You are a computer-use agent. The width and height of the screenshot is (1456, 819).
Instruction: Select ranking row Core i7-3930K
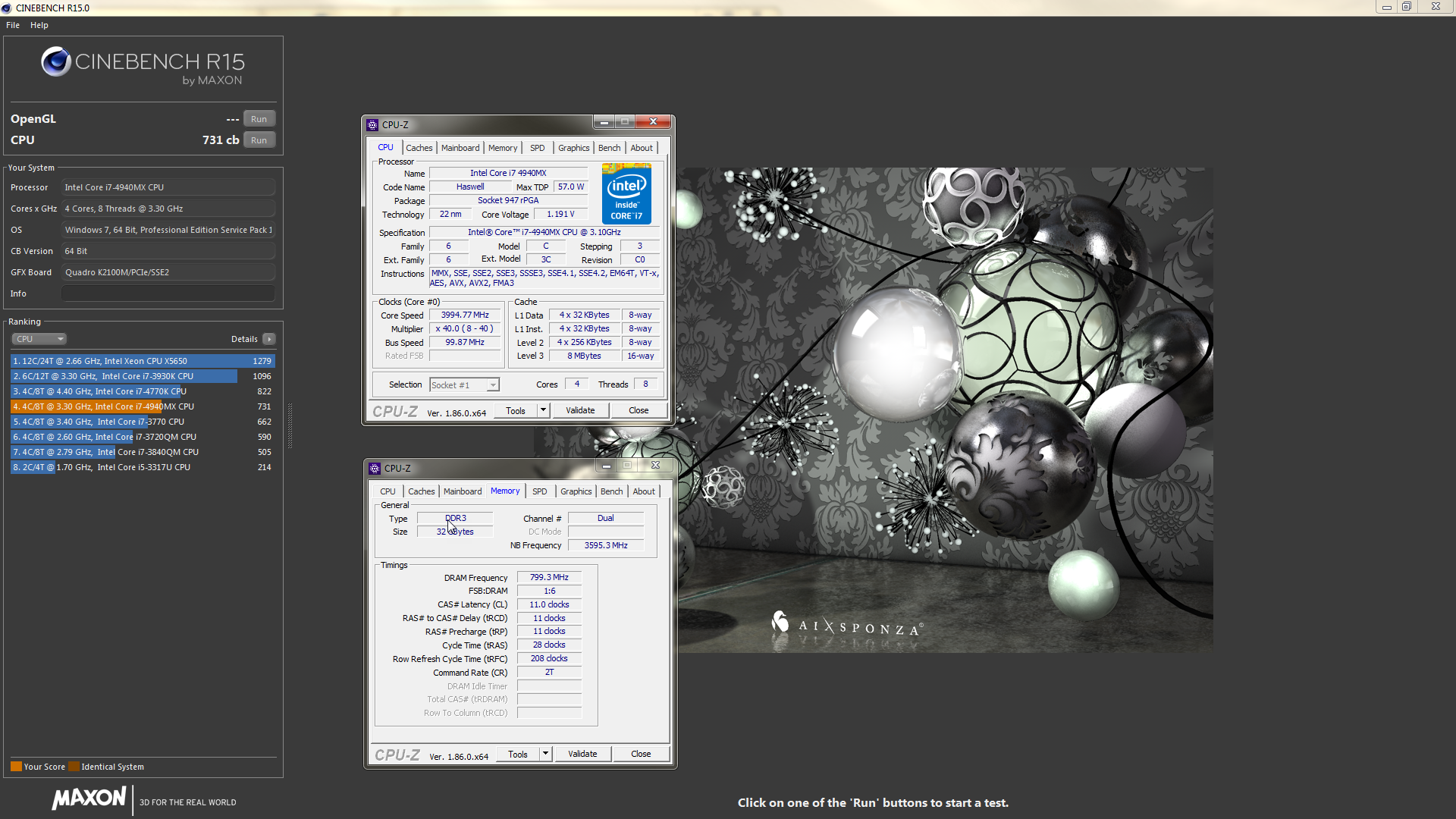[x=143, y=376]
